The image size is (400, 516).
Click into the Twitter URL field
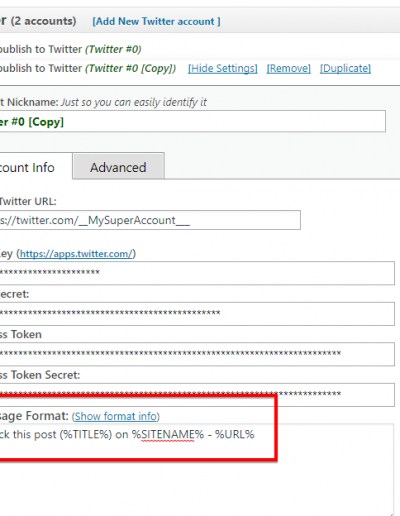pyautogui.click(x=150, y=220)
